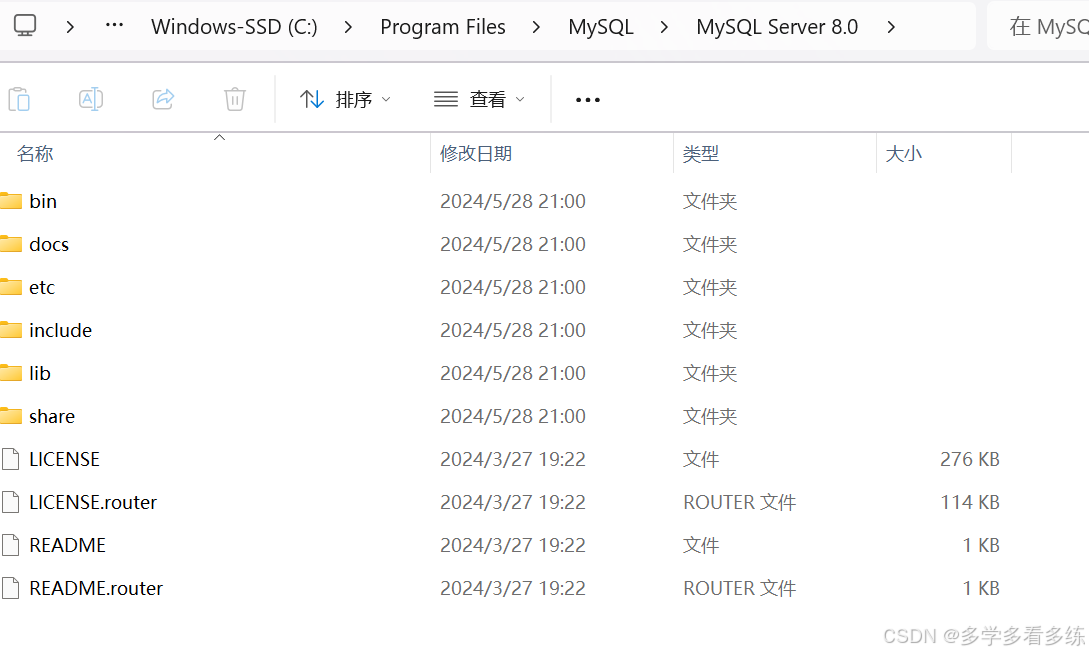Sort by 大小 column header
Screen dimensions: 1089x653
point(904,154)
